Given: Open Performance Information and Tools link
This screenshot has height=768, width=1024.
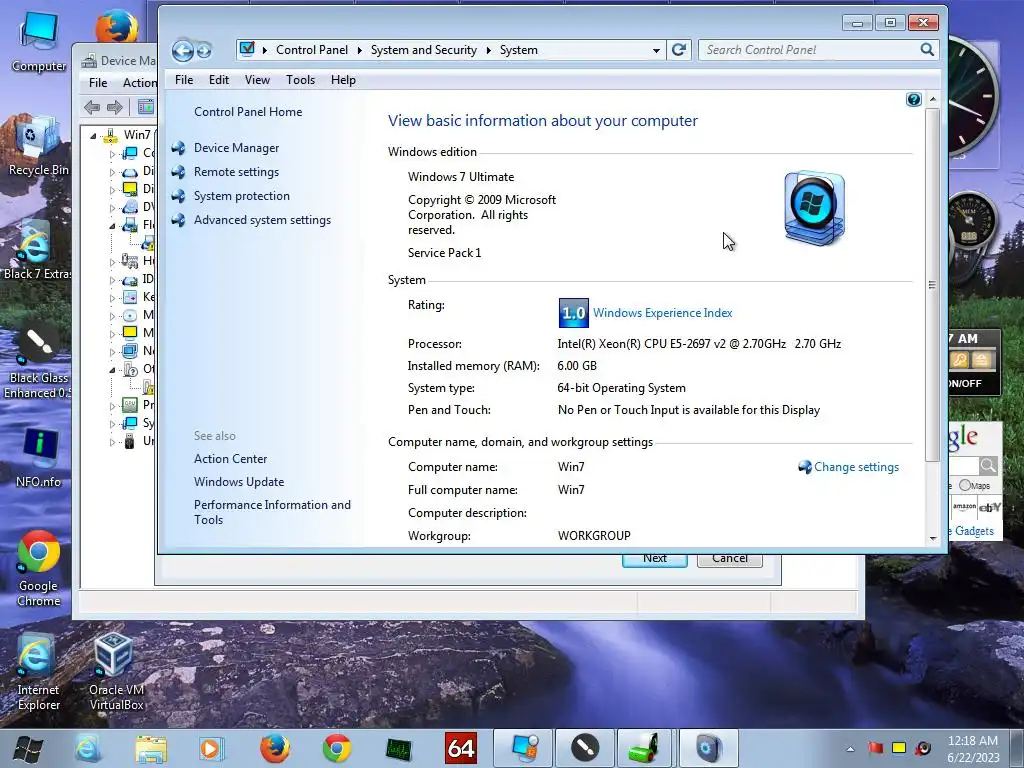Looking at the screenshot, I should 272,512.
